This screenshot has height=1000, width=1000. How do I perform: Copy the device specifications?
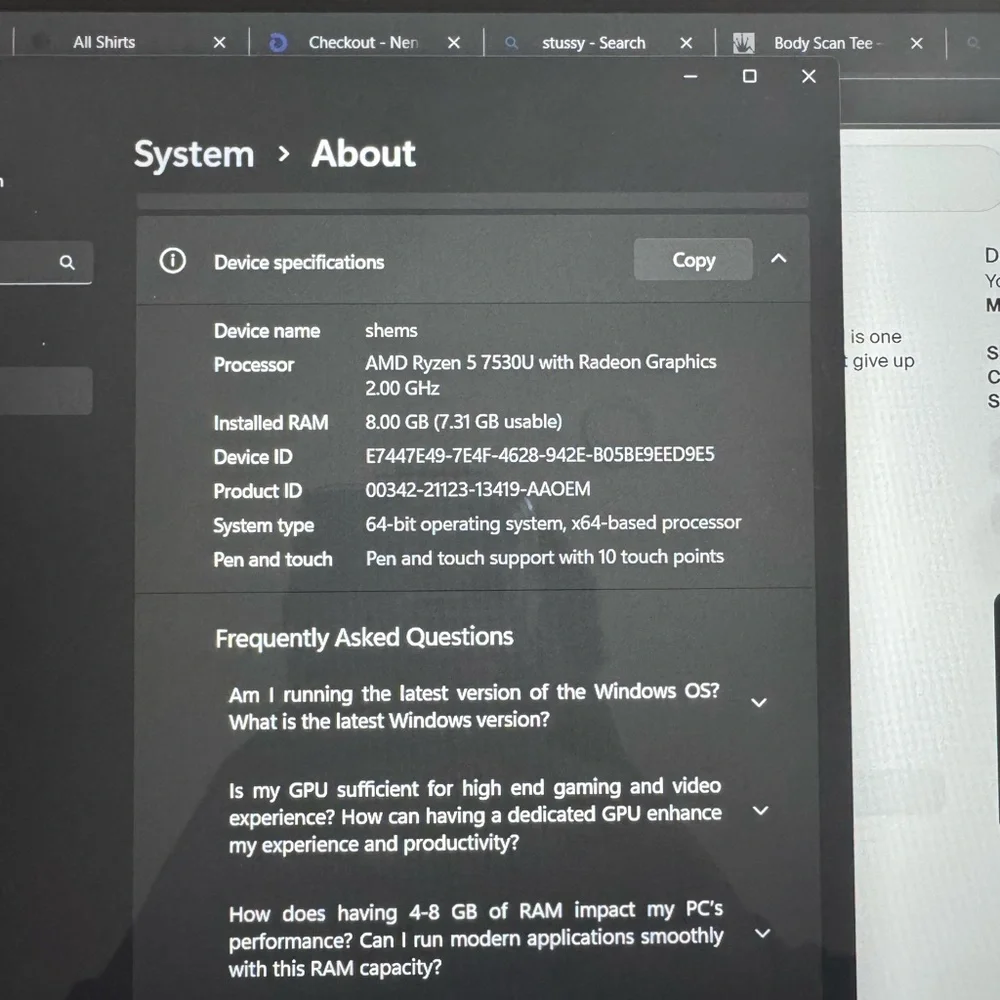click(x=693, y=260)
